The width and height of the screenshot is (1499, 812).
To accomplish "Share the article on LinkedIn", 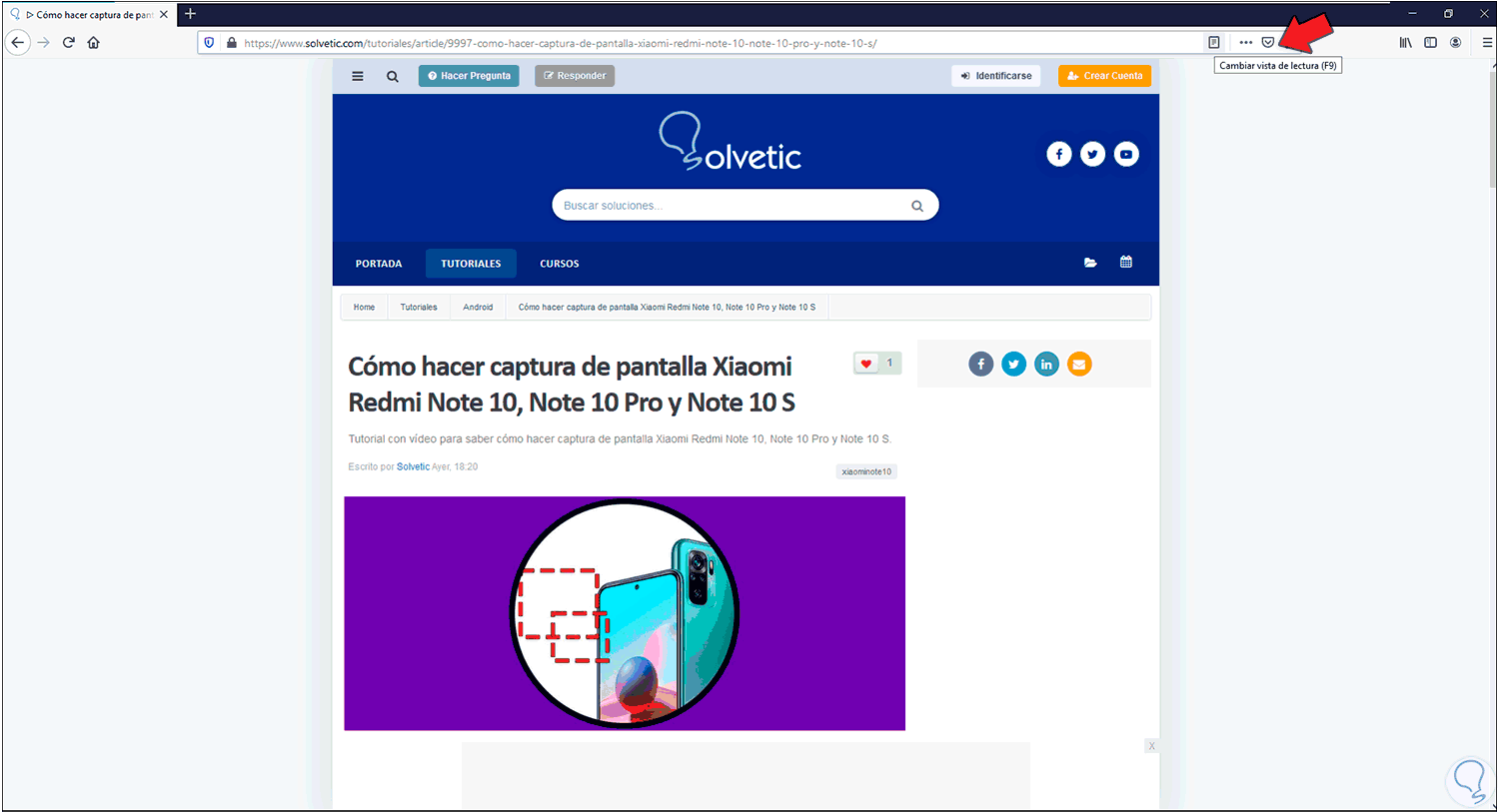I will point(1046,365).
